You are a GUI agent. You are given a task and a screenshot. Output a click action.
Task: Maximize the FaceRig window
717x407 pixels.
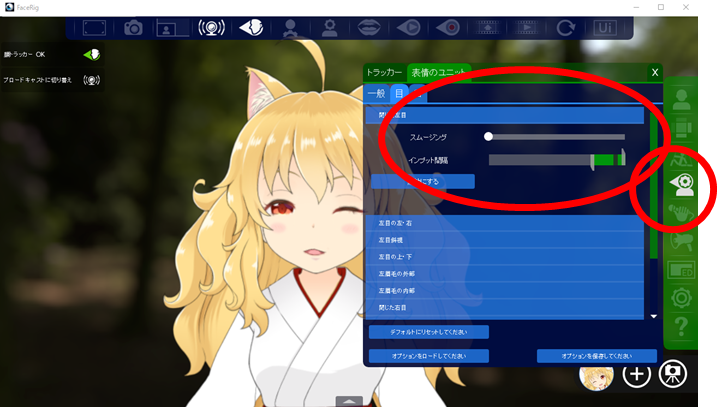[x=661, y=7]
